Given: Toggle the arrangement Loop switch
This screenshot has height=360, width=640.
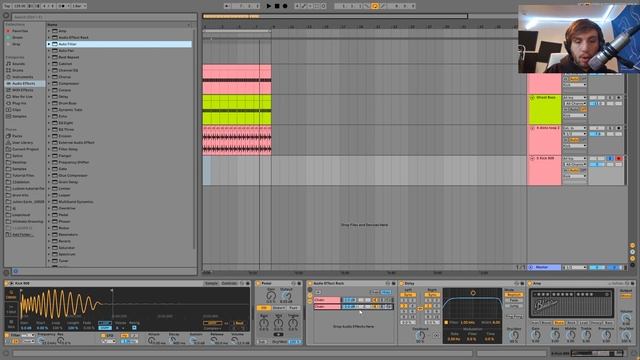Looking at the screenshot, I should tap(375, 6).
